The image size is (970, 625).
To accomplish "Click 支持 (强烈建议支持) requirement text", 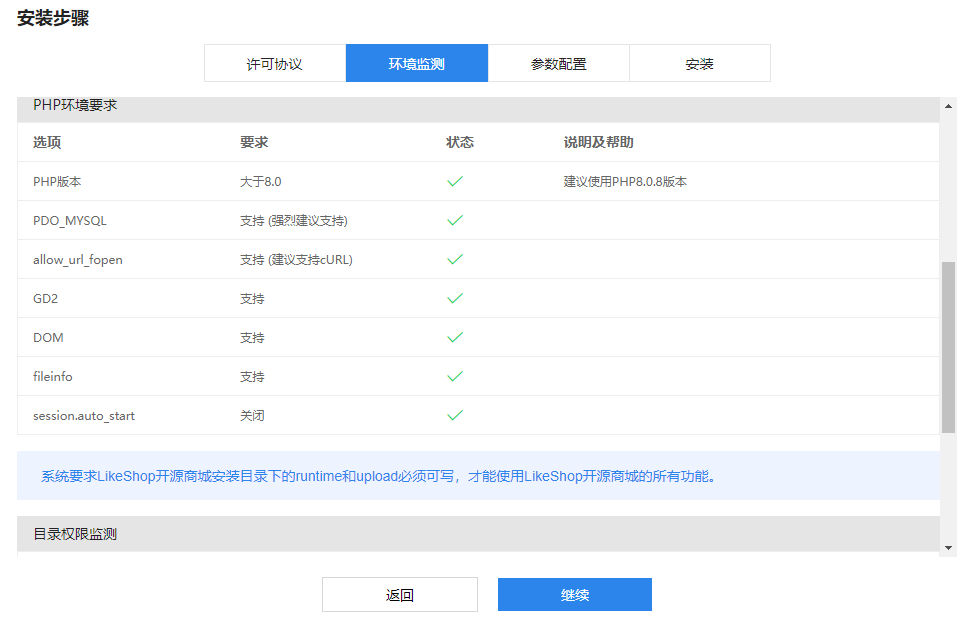I will pyautogui.click(x=294, y=220).
